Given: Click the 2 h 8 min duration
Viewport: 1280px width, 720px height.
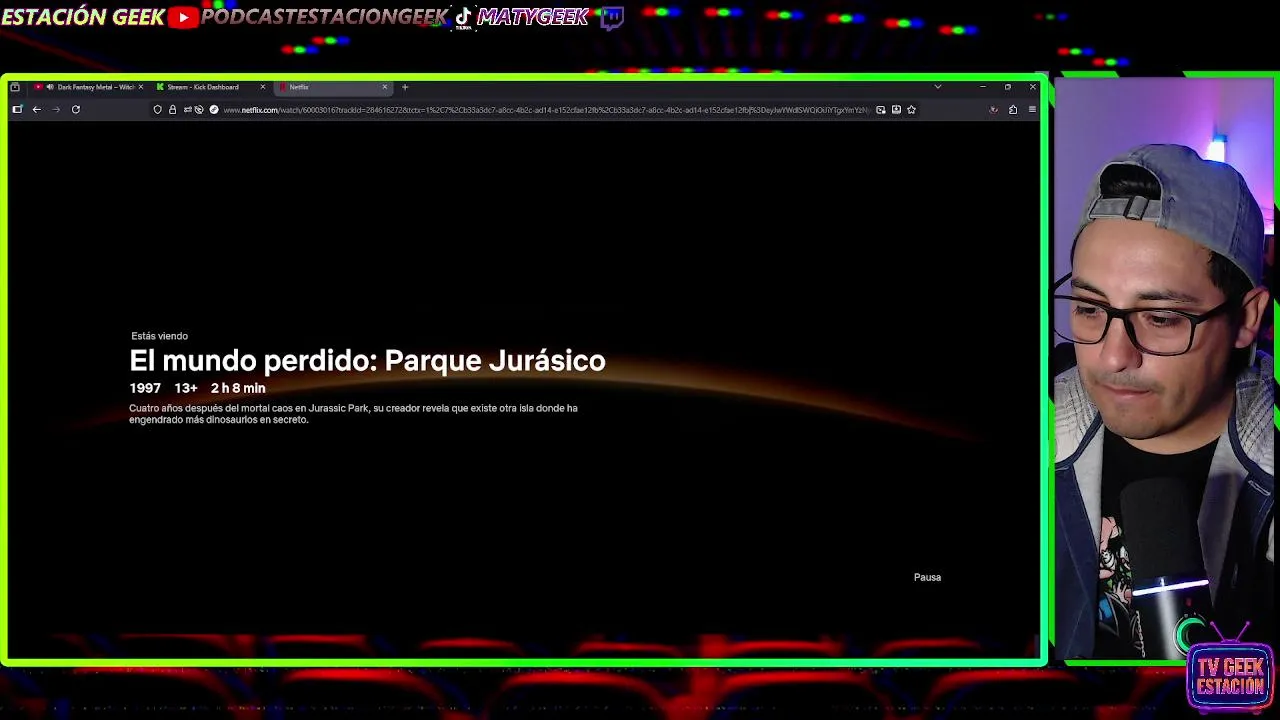Looking at the screenshot, I should pyautogui.click(x=238, y=388).
